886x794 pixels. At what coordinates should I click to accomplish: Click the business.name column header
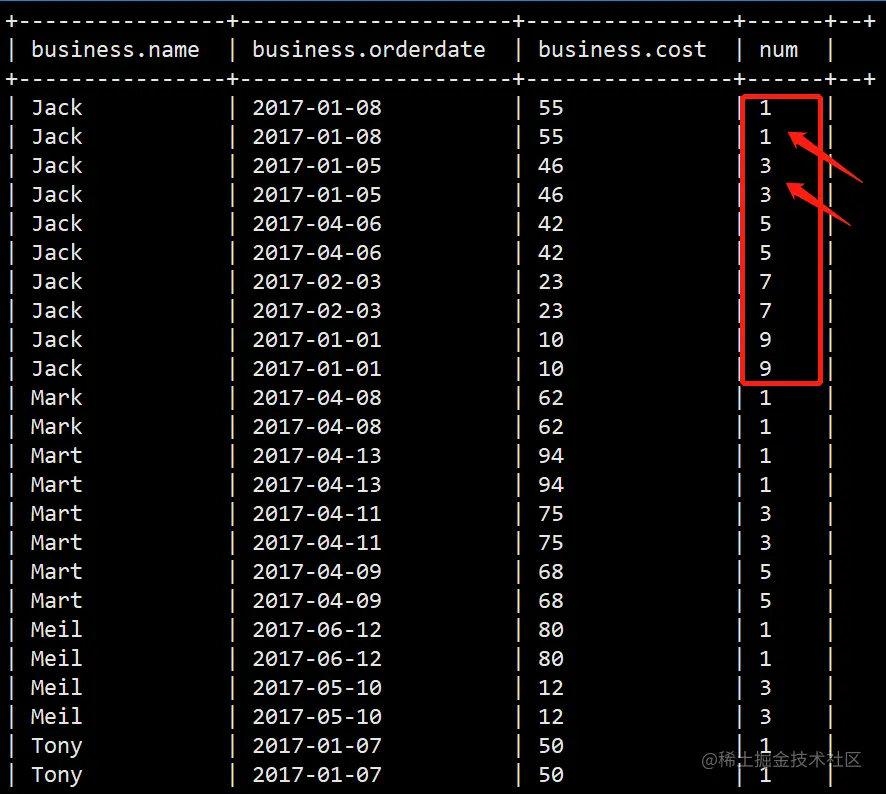[x=115, y=50]
